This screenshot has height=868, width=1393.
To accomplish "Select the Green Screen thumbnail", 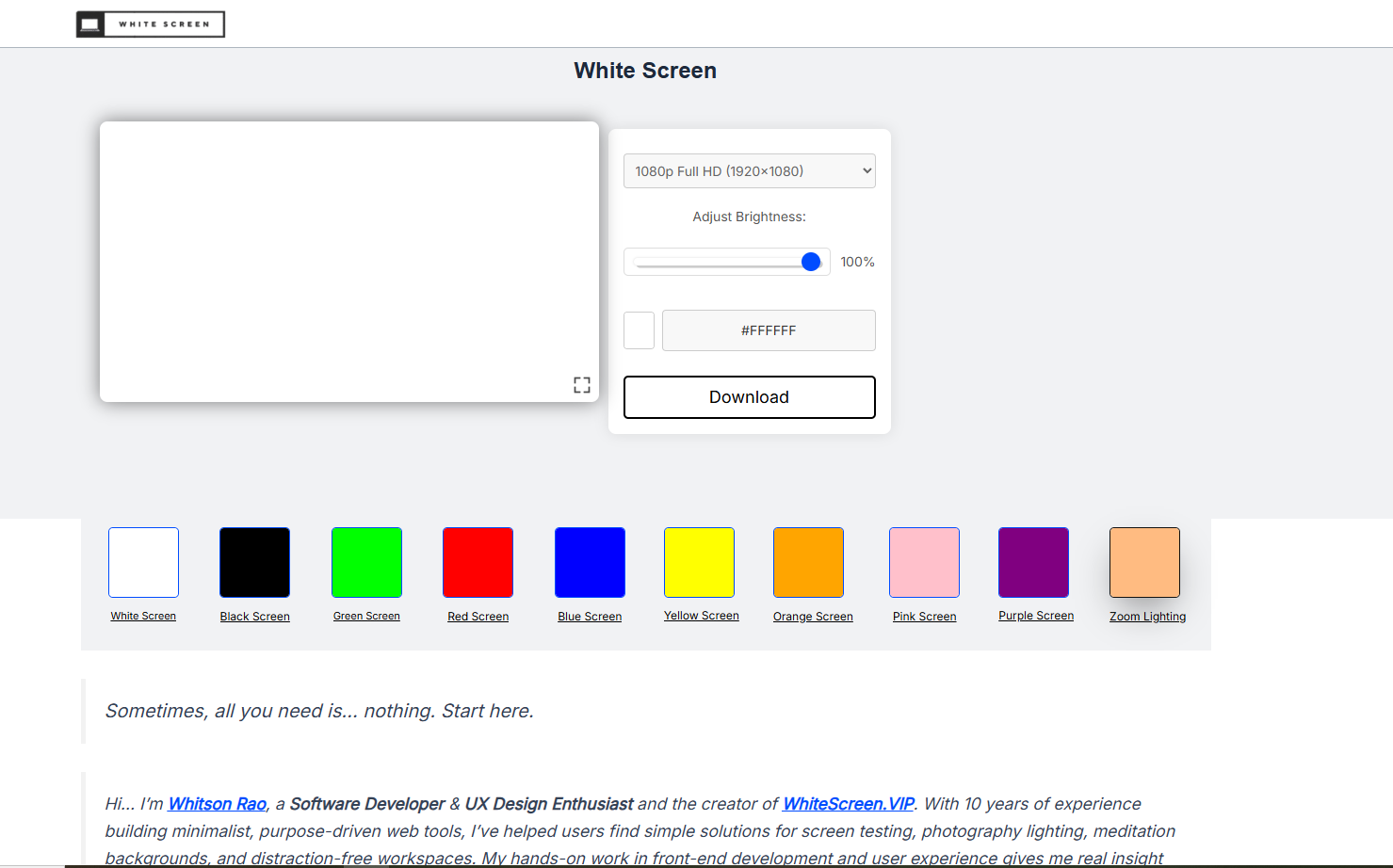I will [x=366, y=562].
